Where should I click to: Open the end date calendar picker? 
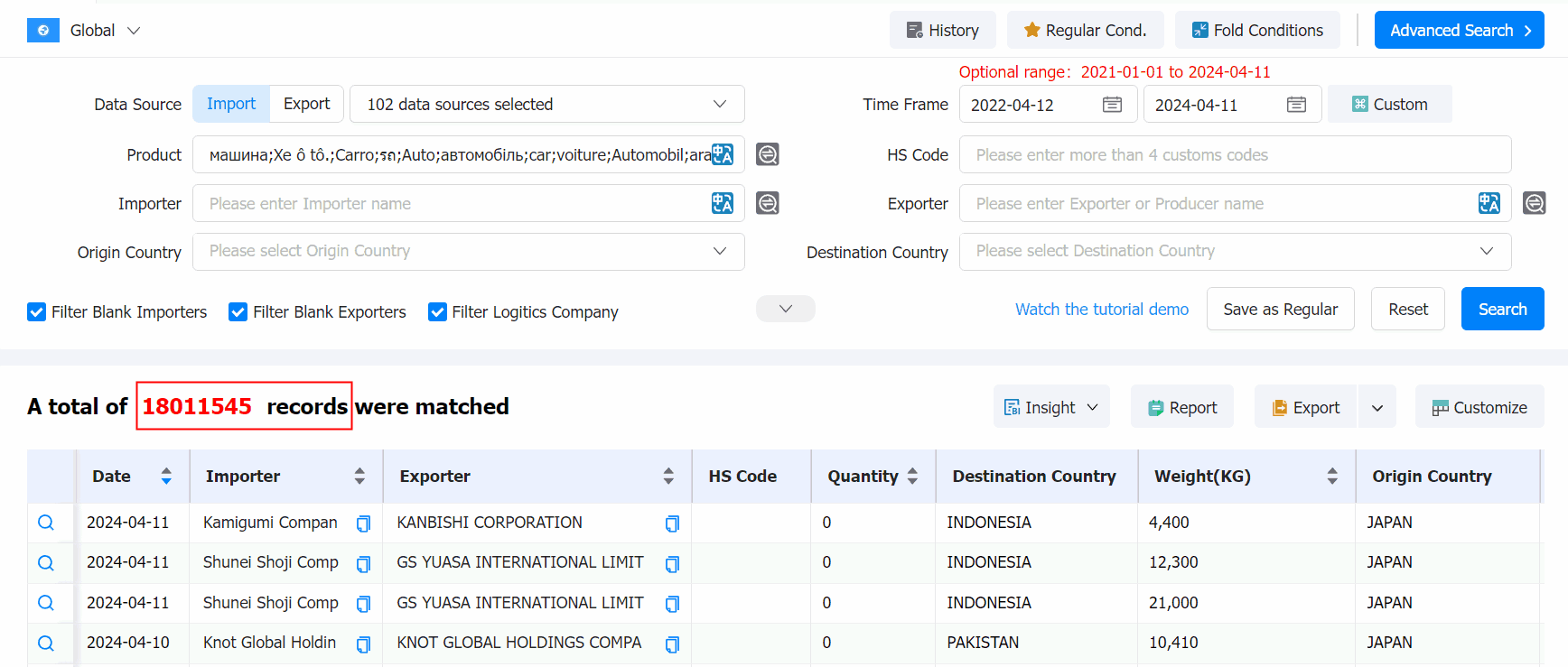(1296, 105)
